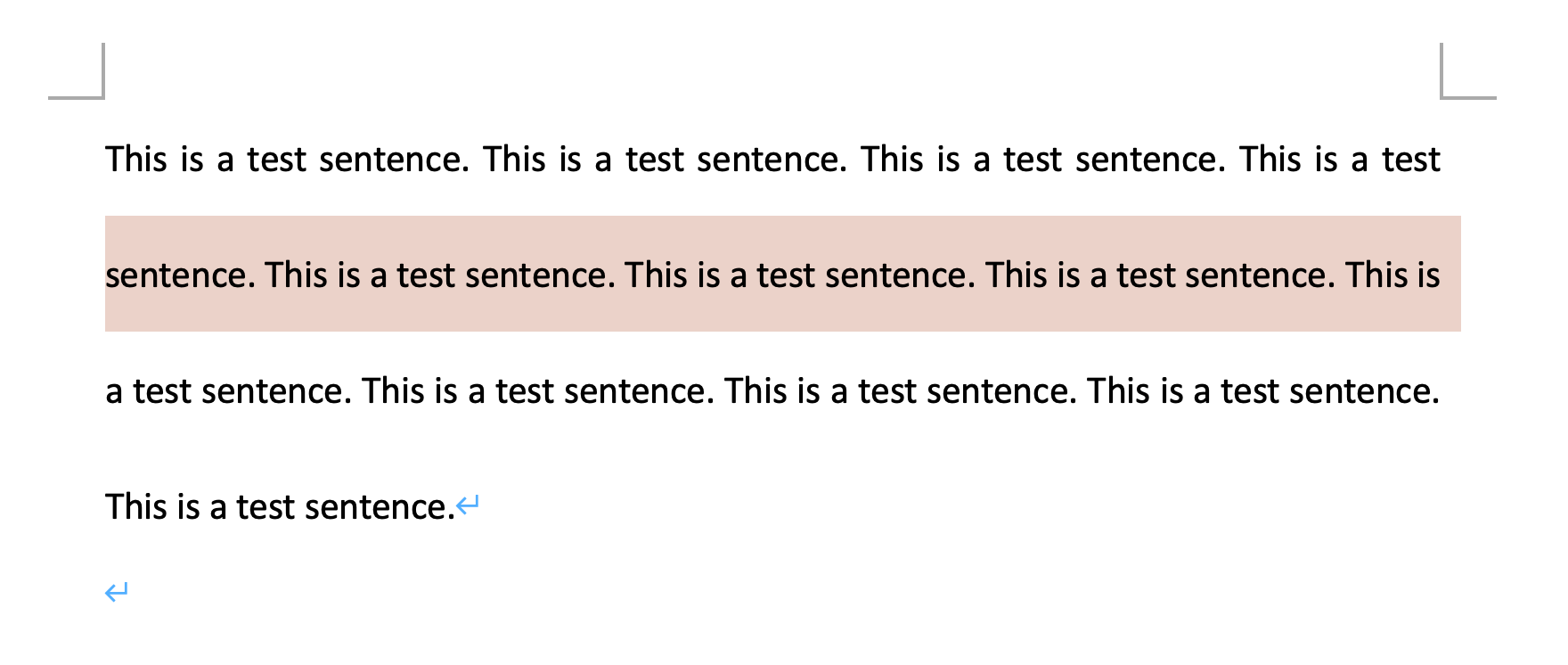Click the paragraph mark after the last sentence
The height and width of the screenshot is (665, 1568).
click(468, 506)
